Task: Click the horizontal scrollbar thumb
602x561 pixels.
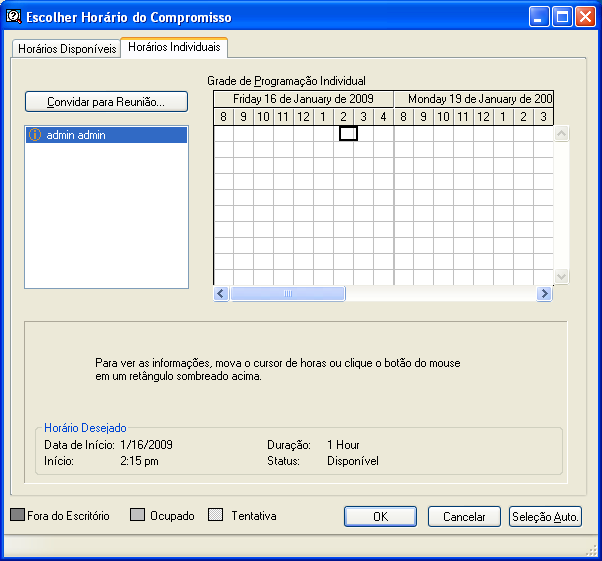Action: tap(288, 294)
